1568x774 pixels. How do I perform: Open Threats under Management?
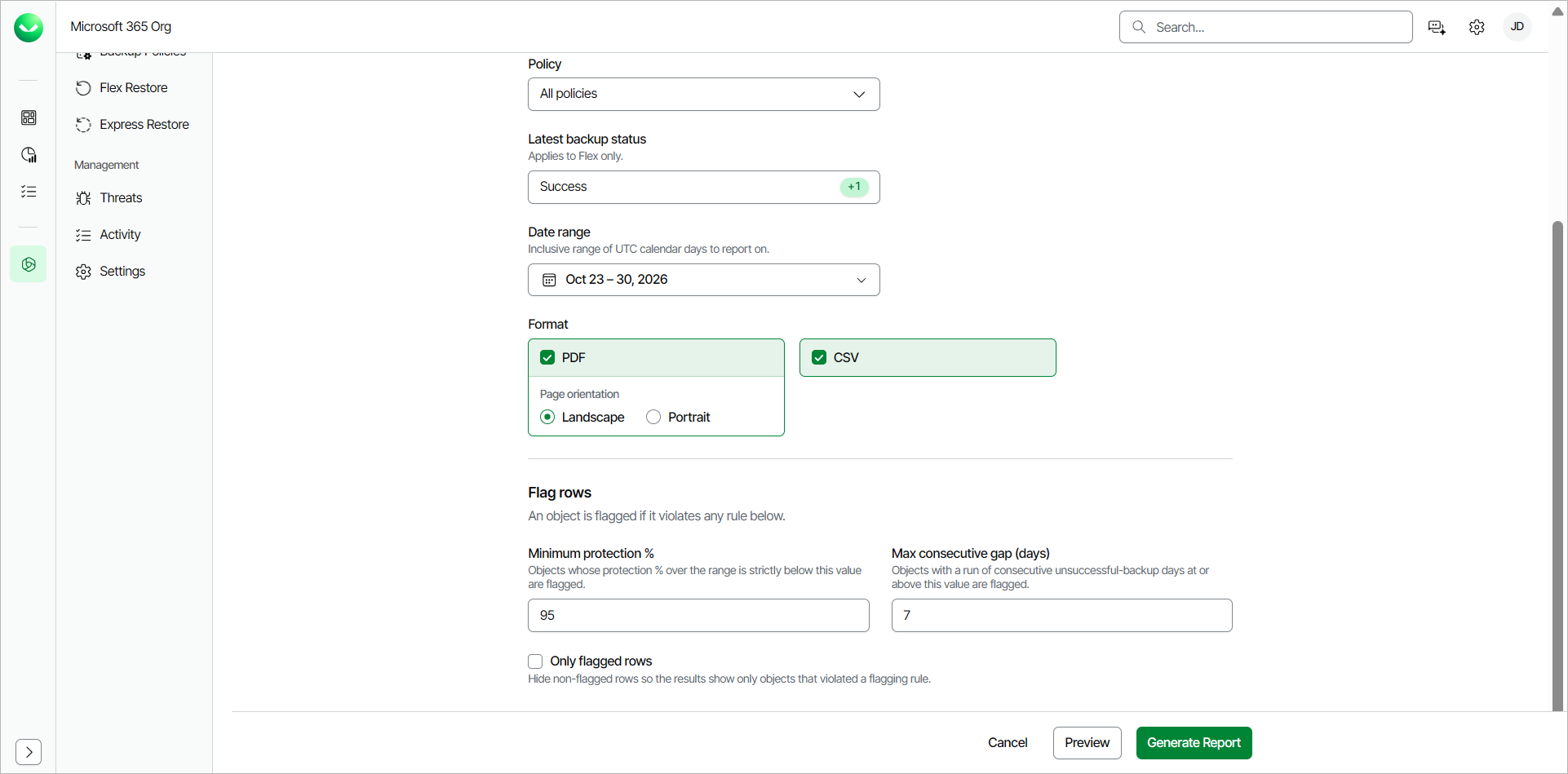coord(121,197)
